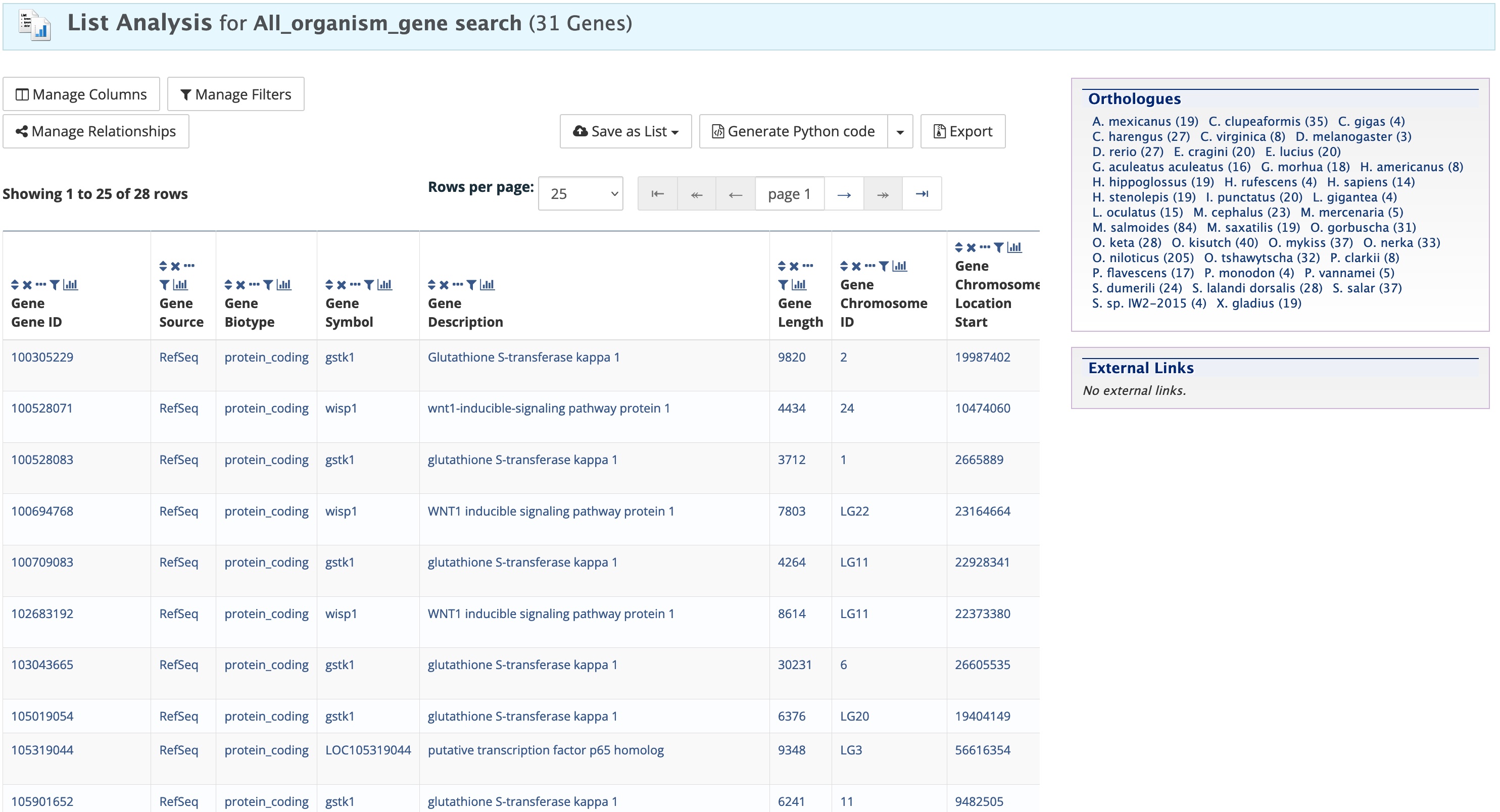
Task: Open Manage Relationships
Action: [96, 132]
